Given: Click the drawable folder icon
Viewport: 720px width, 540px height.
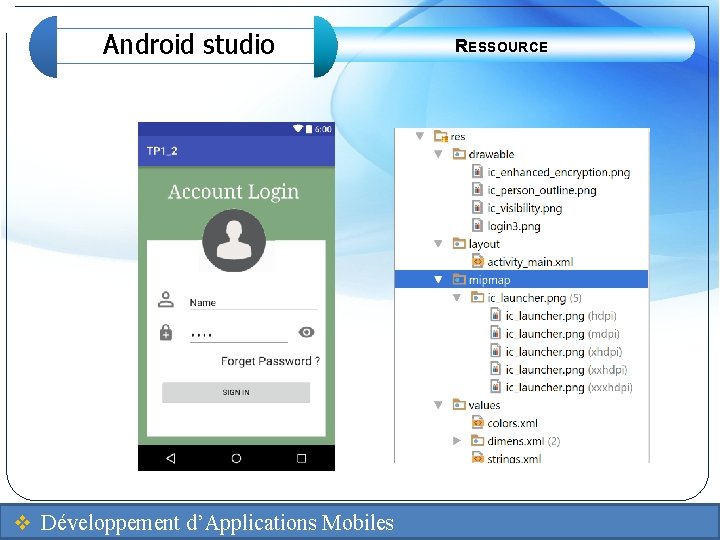Looking at the screenshot, I should (x=459, y=154).
